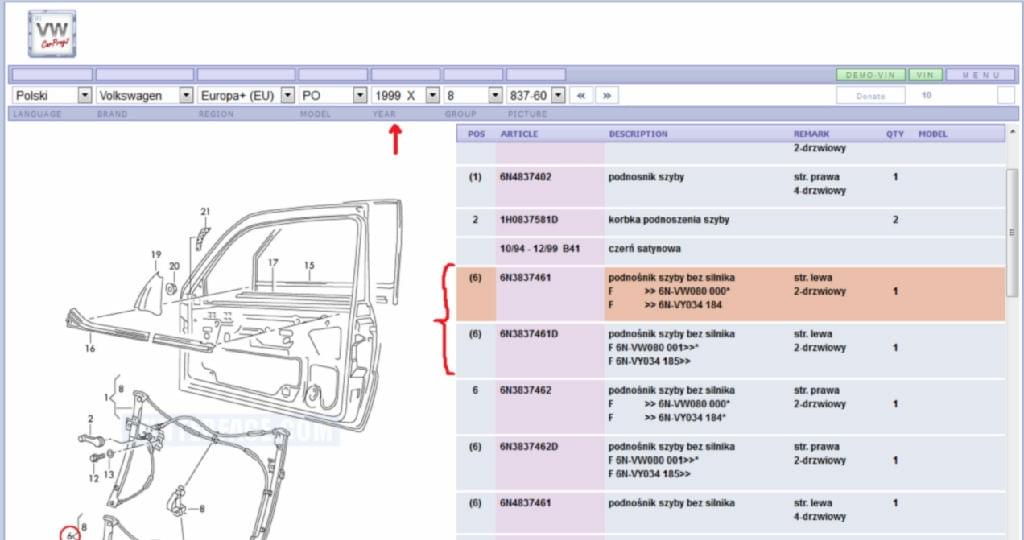
Task: Go to previous picture with « button
Action: tap(581, 95)
